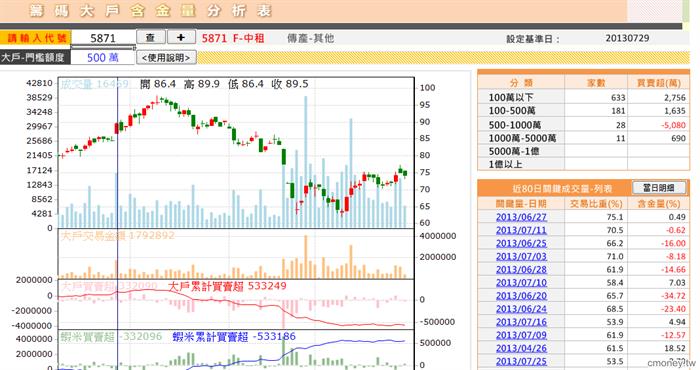Click the 1,635 net buy value
The image size is (700, 370).
coord(675,111)
